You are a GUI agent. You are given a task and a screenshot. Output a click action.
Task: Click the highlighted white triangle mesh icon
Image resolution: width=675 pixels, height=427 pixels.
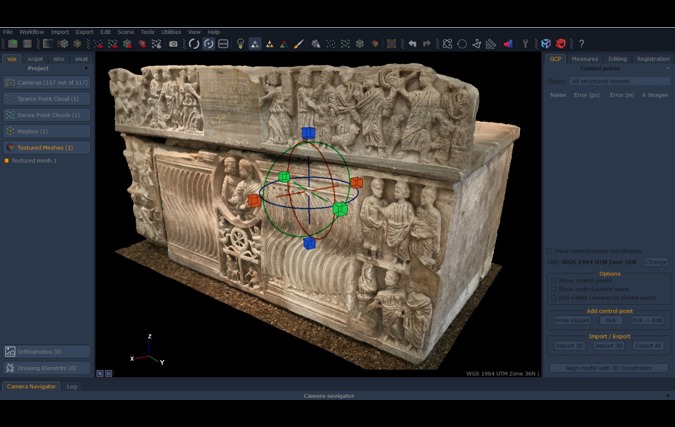click(255, 44)
